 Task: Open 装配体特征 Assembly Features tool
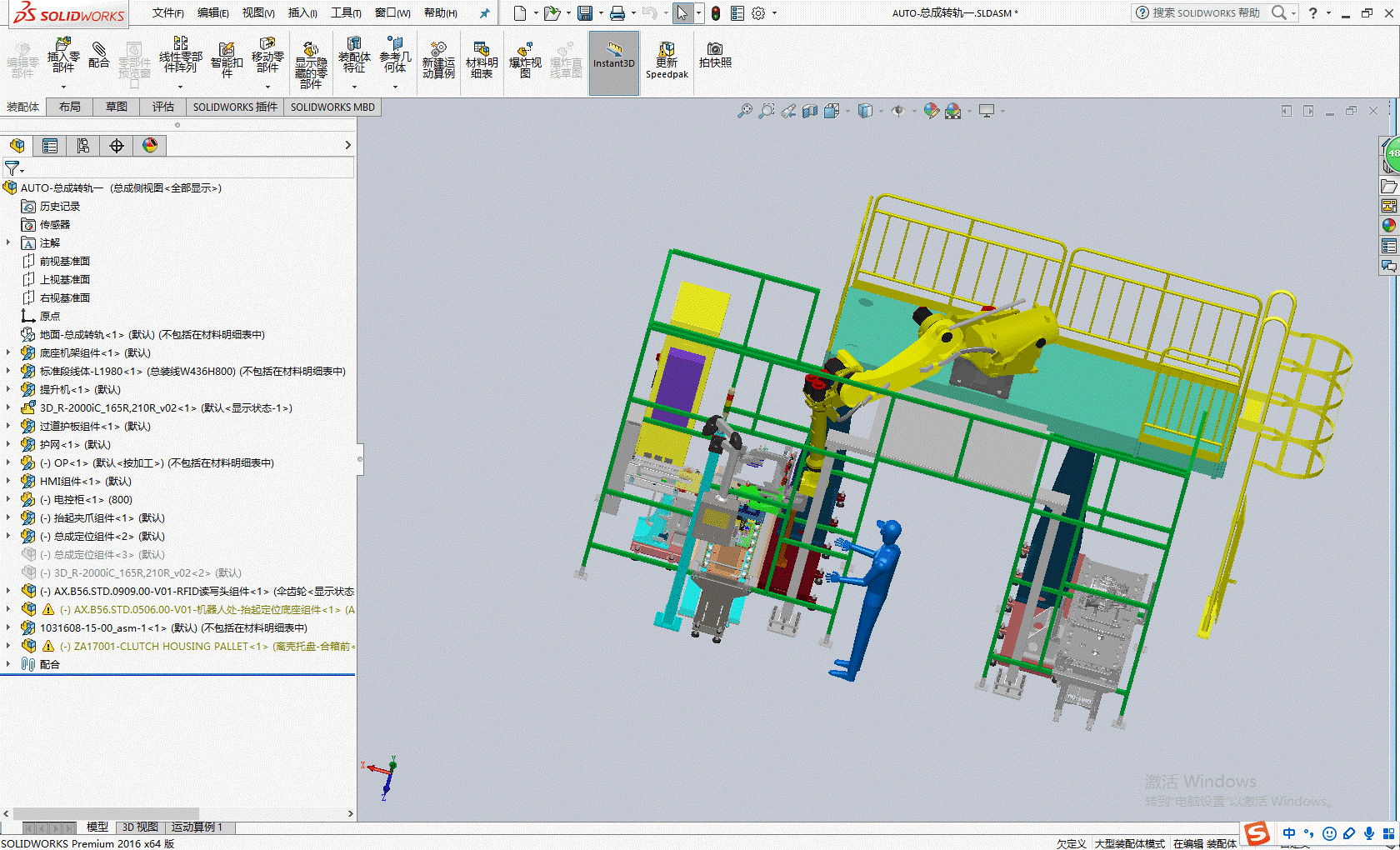pyautogui.click(x=354, y=55)
